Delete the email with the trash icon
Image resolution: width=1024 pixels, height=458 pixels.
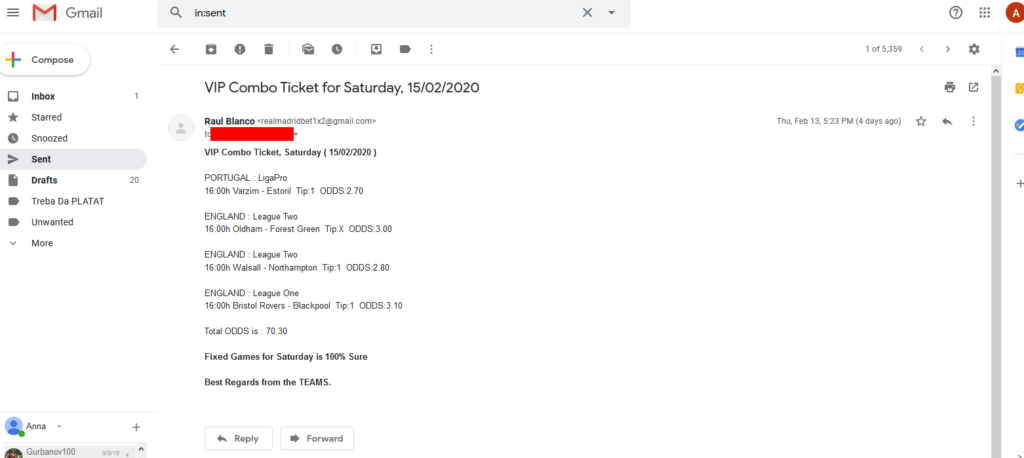pos(269,49)
